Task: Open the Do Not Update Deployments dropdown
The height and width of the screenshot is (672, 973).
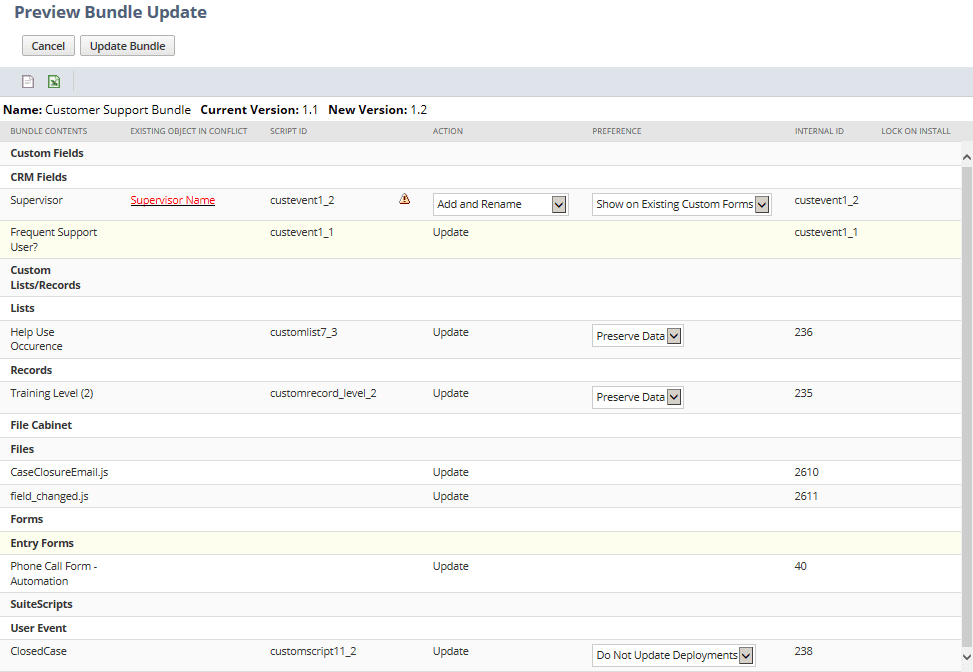Action: [673, 655]
